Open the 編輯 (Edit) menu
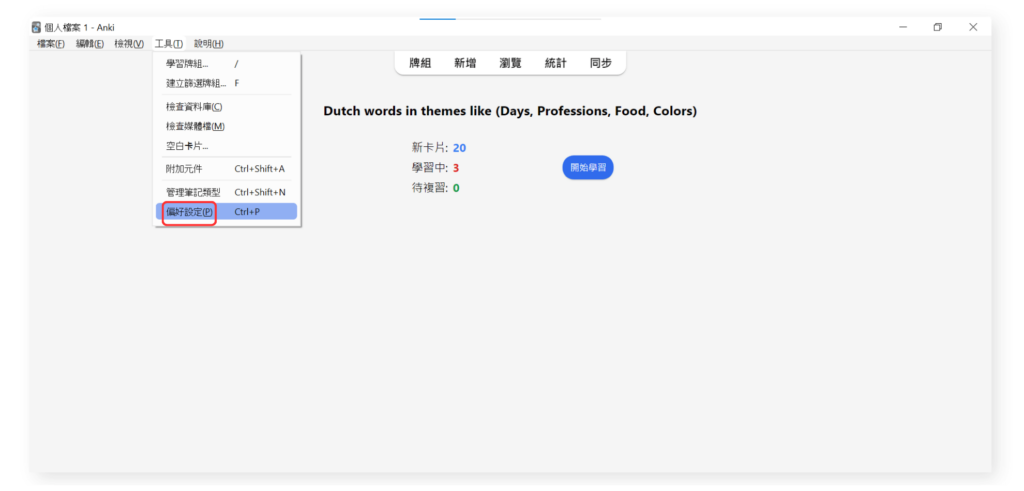The width and height of the screenshot is (1024, 491). click(x=90, y=44)
